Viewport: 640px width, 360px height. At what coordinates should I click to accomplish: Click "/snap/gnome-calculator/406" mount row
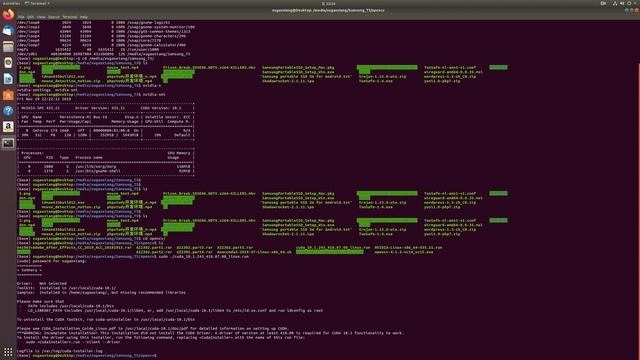click(101, 45)
